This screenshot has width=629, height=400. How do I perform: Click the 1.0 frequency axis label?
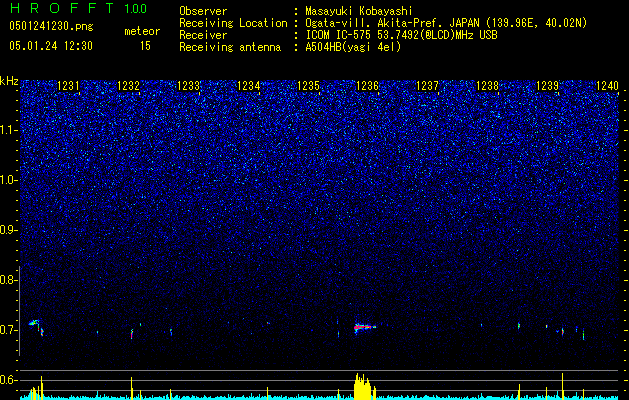coord(8,180)
